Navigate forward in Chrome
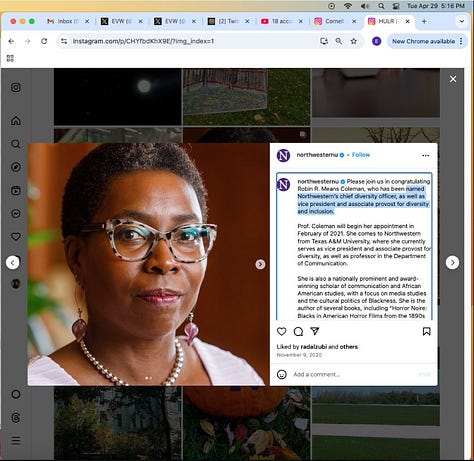 click(27, 41)
